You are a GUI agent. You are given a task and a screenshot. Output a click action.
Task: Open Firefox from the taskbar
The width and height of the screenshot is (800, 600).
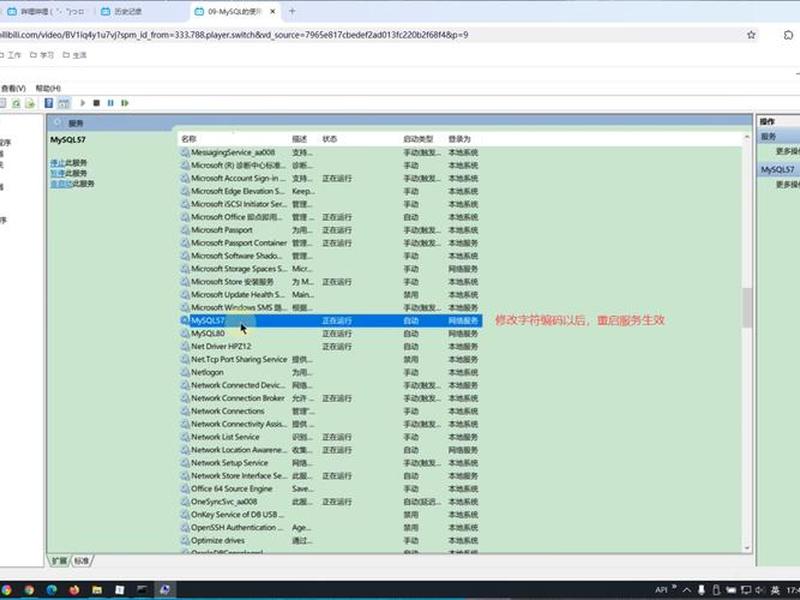74,590
